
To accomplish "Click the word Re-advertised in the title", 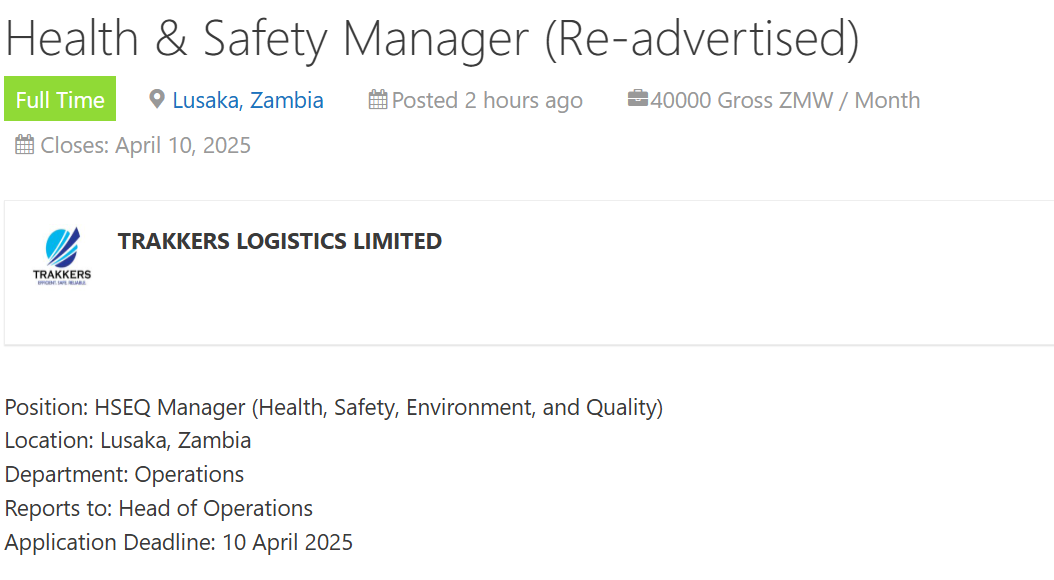I will point(701,38).
